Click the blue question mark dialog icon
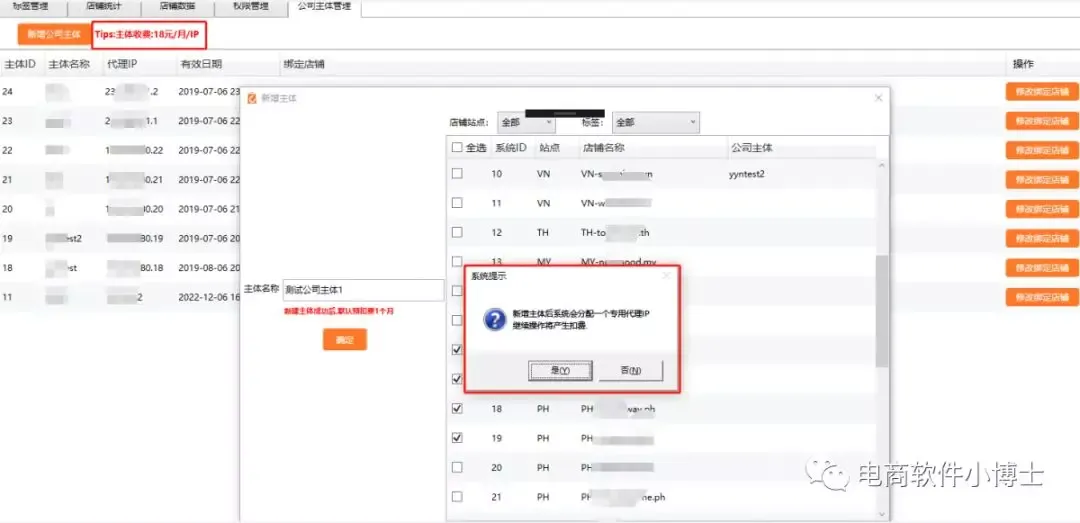This screenshot has width=1080, height=523. [495, 319]
